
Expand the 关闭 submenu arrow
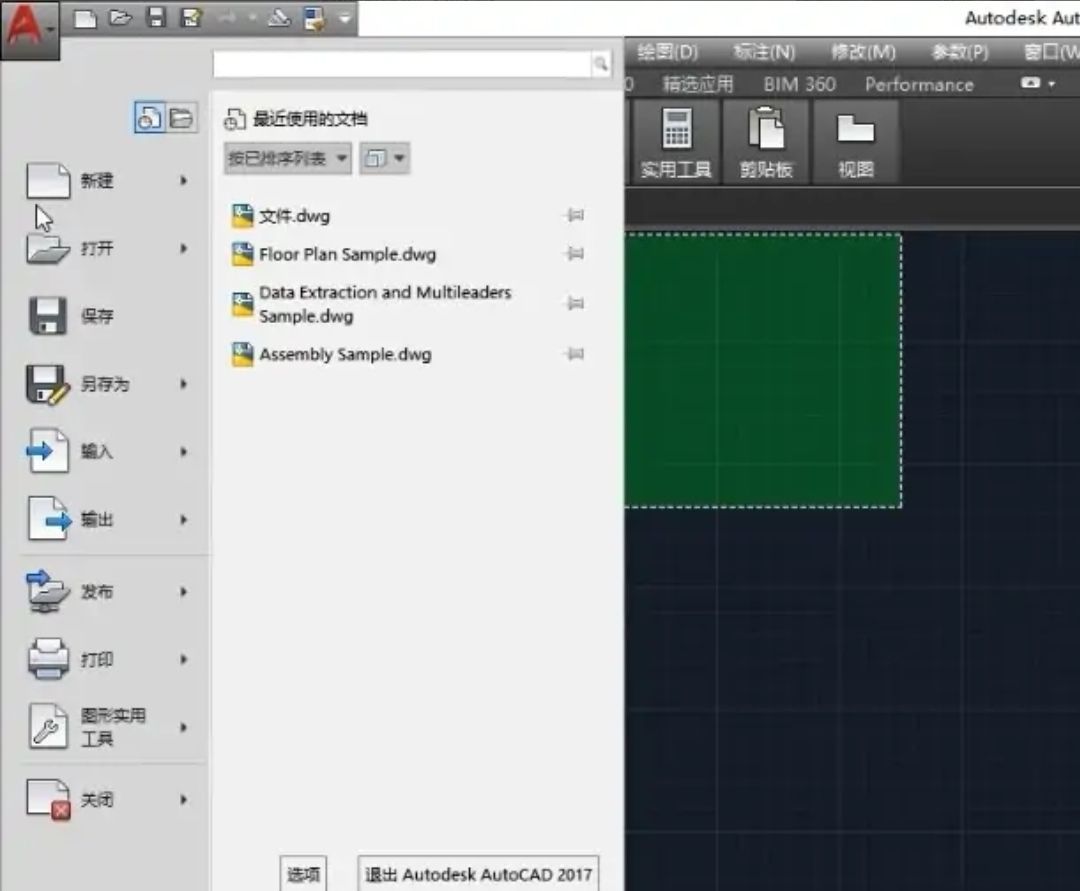183,799
